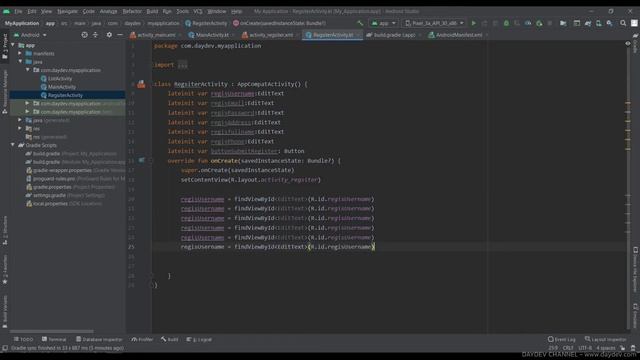This screenshot has height=360, width=640.
Task: Open the Project tool window sidebar button
Action: (x=4, y=46)
